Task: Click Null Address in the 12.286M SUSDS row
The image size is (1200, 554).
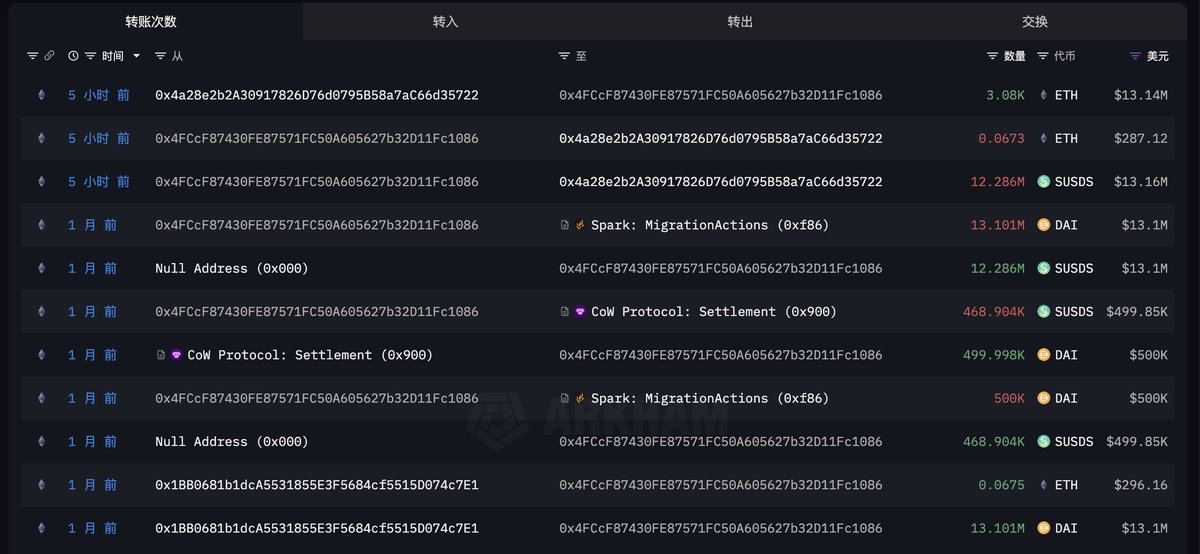Action: click(231, 268)
